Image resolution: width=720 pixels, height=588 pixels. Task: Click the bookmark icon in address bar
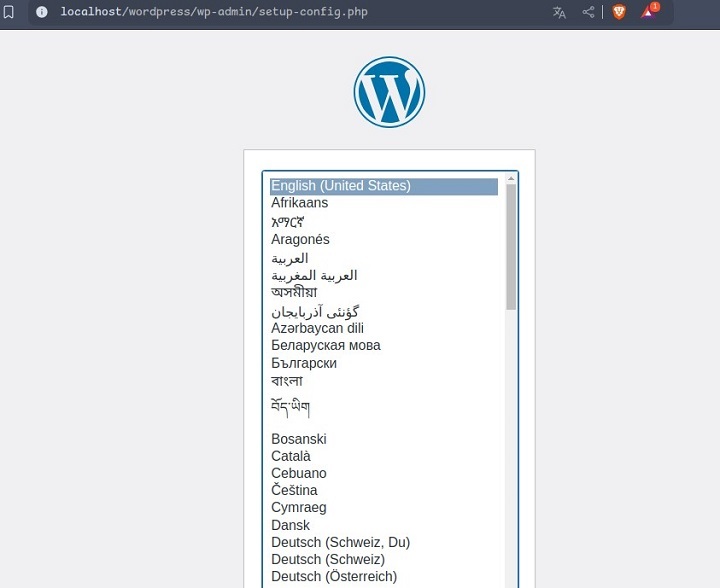click(x=8, y=12)
